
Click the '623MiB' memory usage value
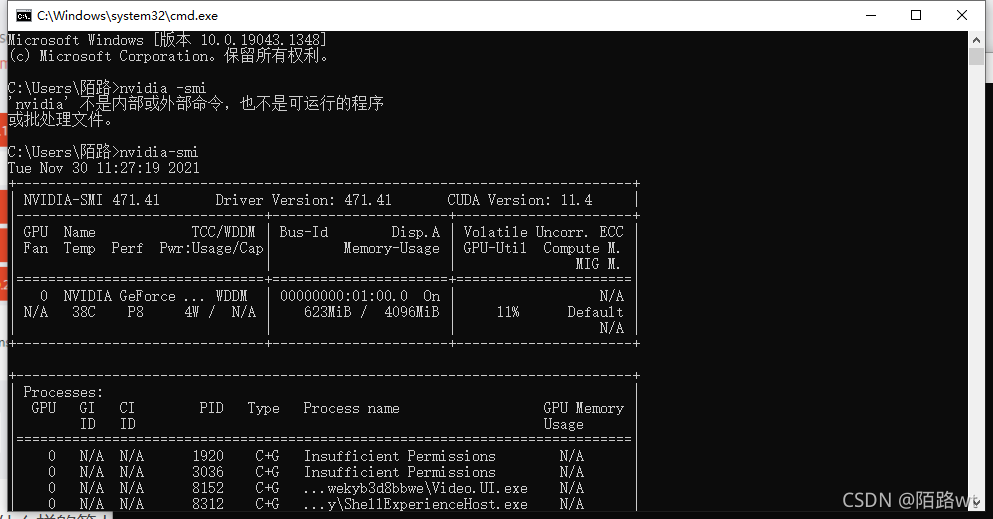pyautogui.click(x=327, y=312)
